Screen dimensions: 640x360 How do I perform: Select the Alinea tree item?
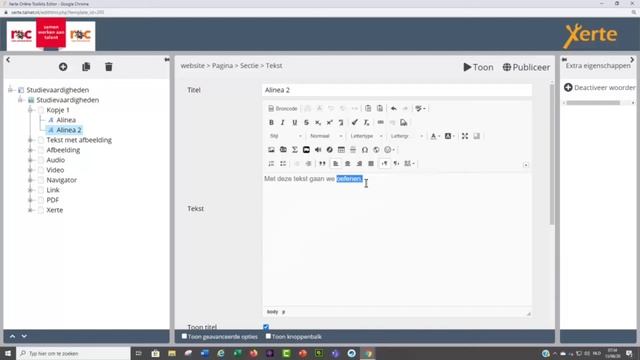(x=66, y=120)
